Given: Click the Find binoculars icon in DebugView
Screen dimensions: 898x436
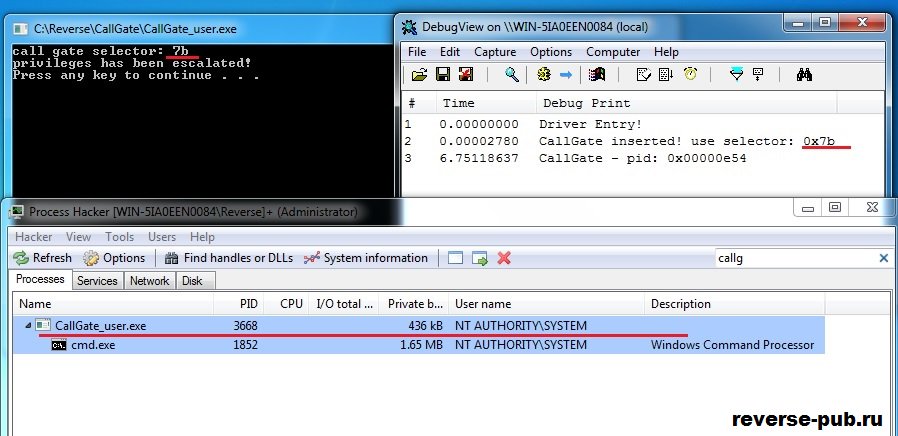Looking at the screenshot, I should (804, 74).
